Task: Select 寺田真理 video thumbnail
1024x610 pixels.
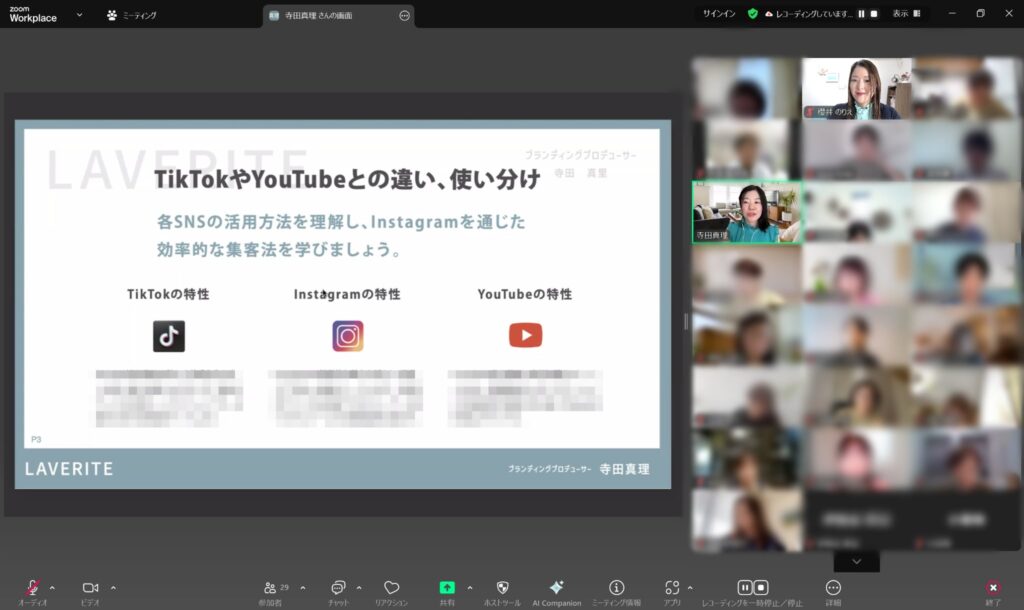Action: coord(747,212)
